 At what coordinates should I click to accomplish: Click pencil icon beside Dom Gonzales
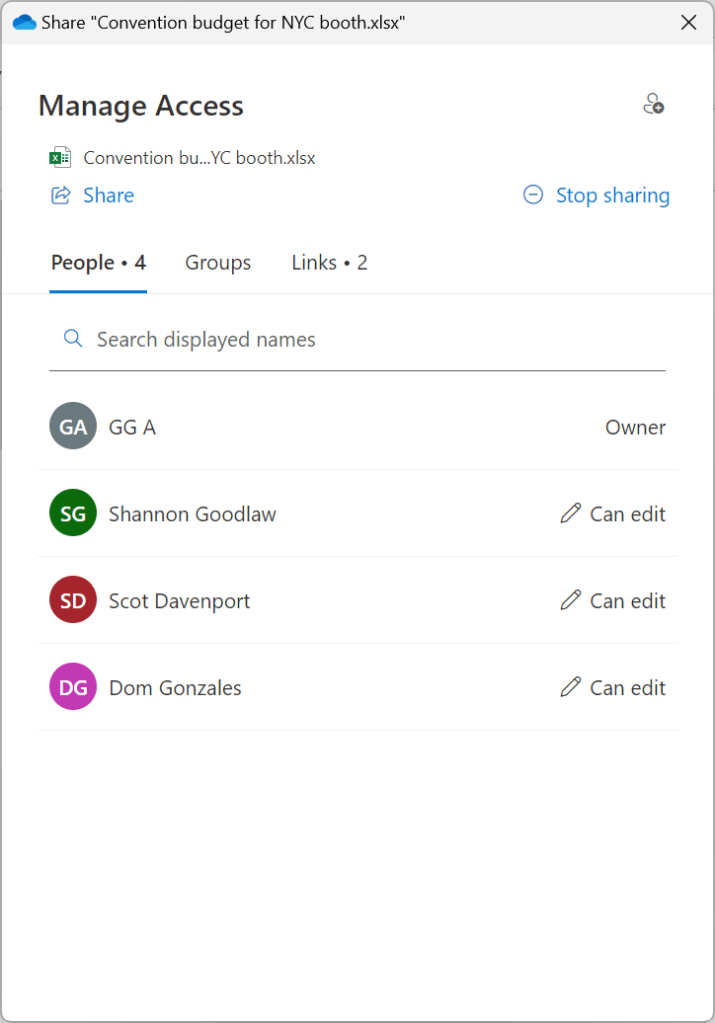[570, 687]
